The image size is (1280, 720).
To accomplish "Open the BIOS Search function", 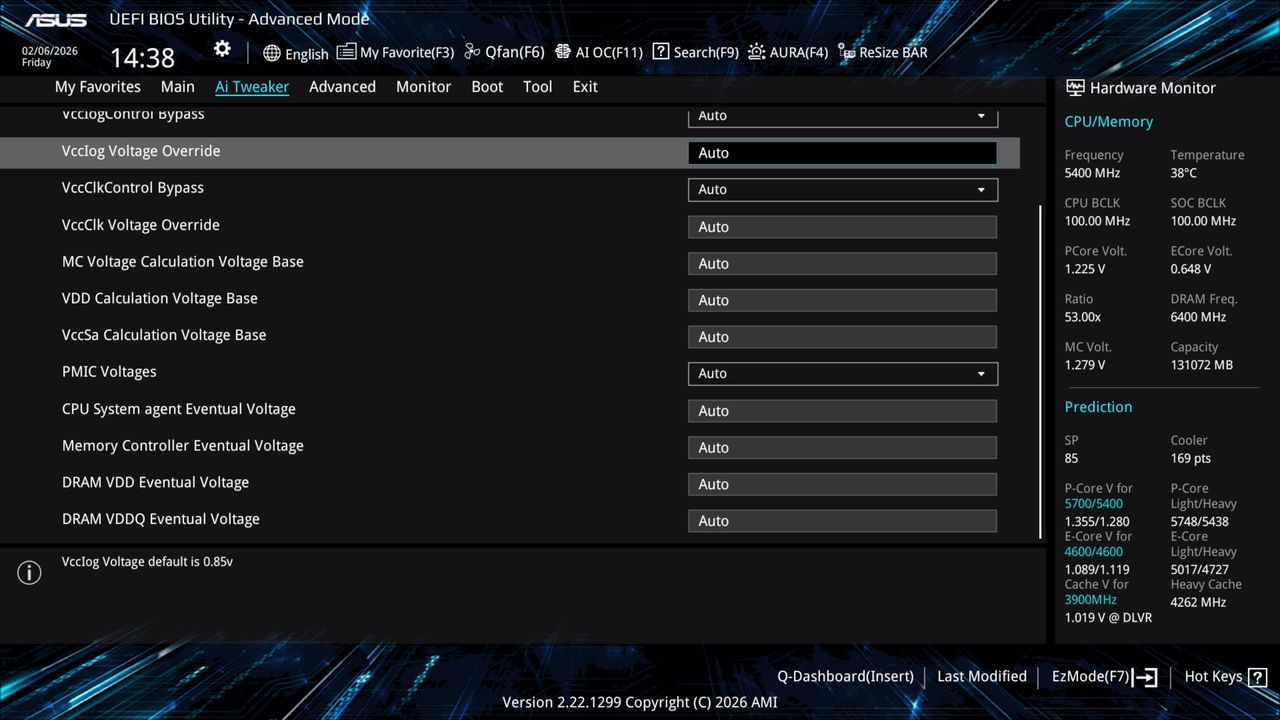I will pos(695,52).
